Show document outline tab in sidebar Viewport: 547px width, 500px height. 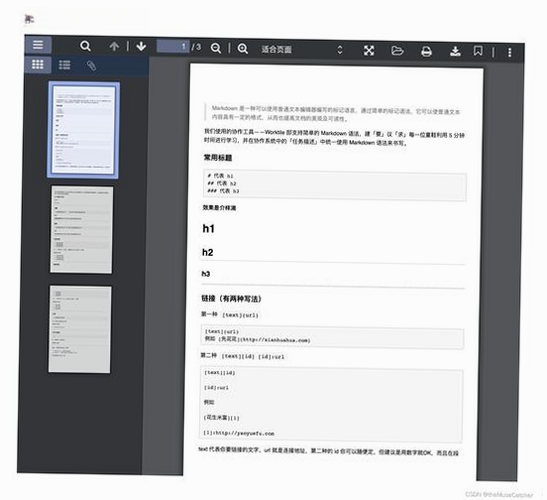tap(65, 65)
